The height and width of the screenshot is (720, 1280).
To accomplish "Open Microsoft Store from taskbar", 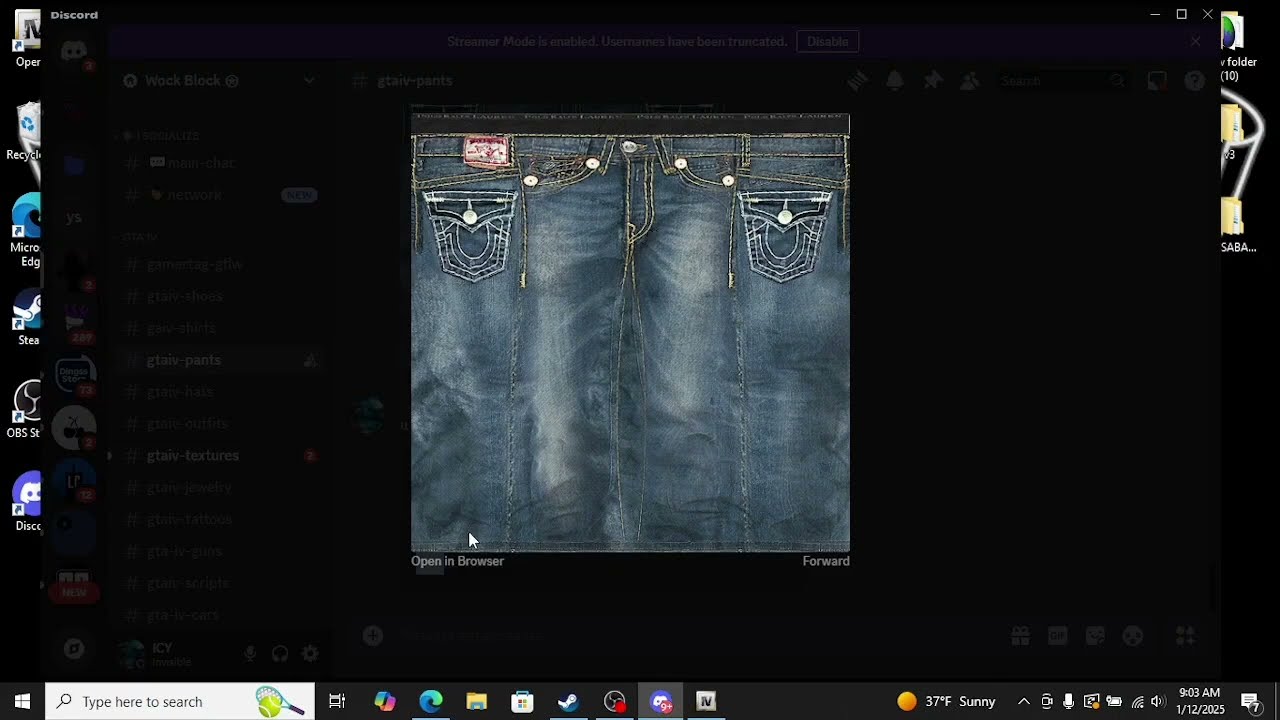I will pos(523,701).
